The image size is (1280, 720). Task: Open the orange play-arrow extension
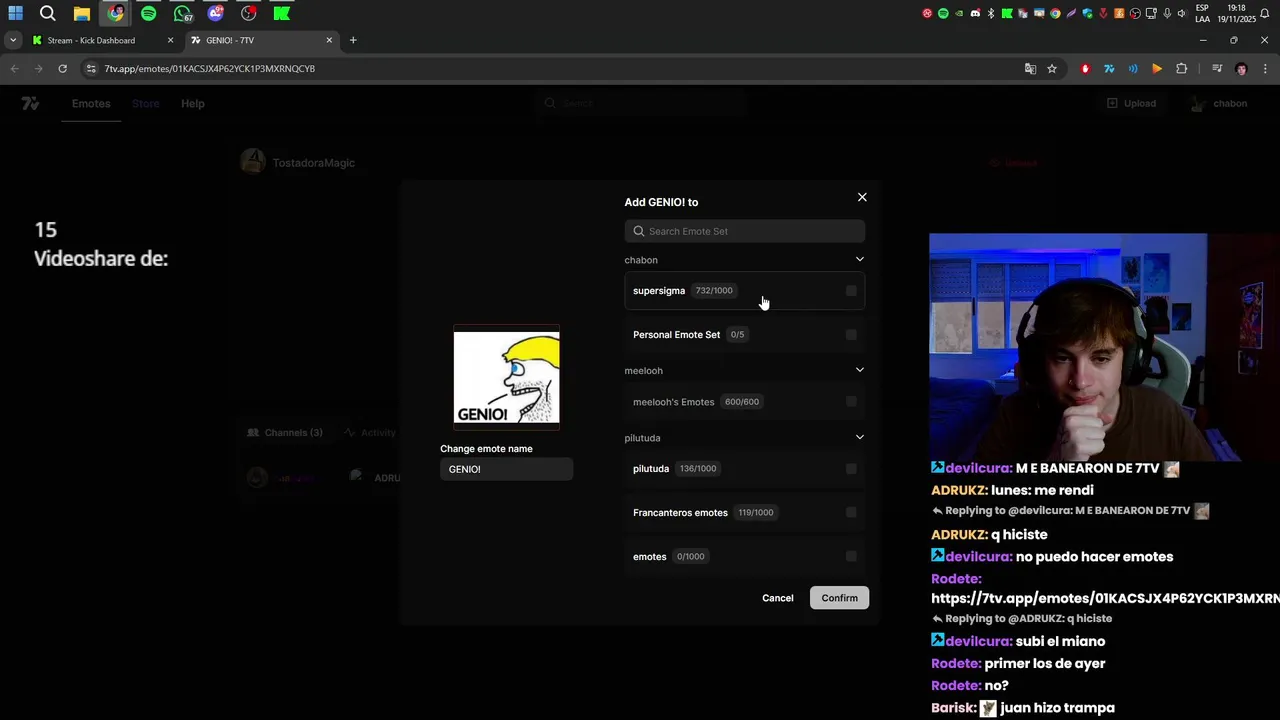[x=1157, y=68]
